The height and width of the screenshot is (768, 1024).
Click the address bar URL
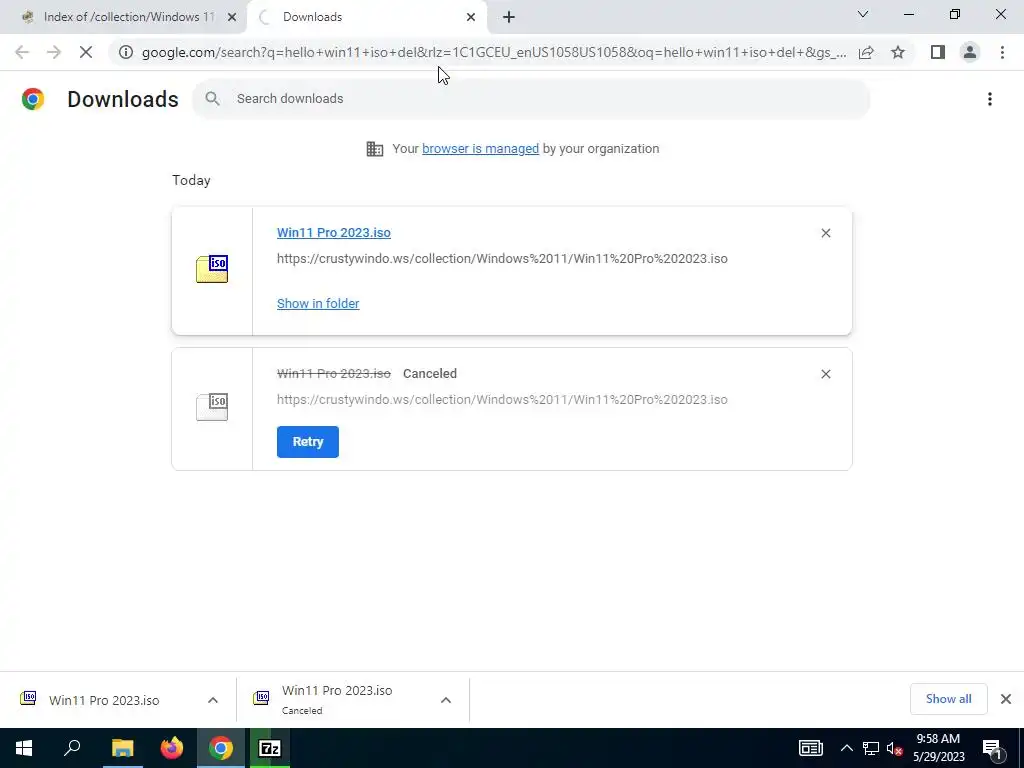click(494, 52)
